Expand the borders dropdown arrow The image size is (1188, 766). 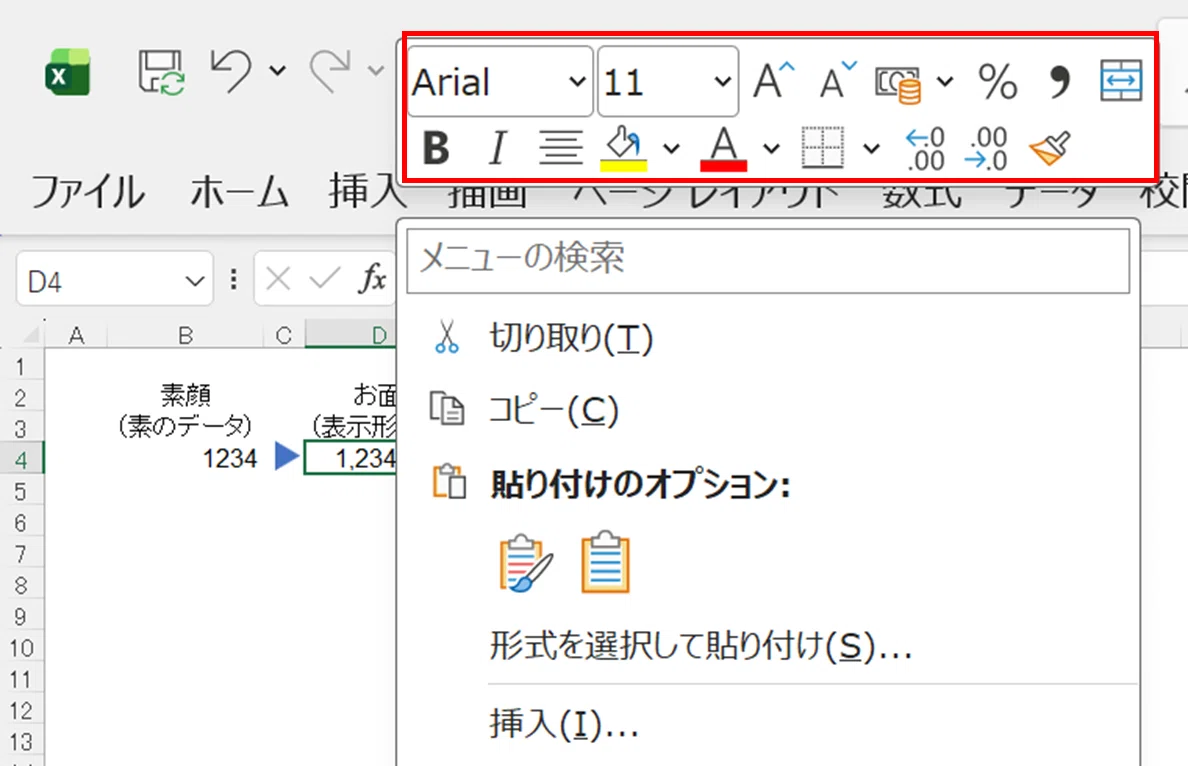(871, 148)
